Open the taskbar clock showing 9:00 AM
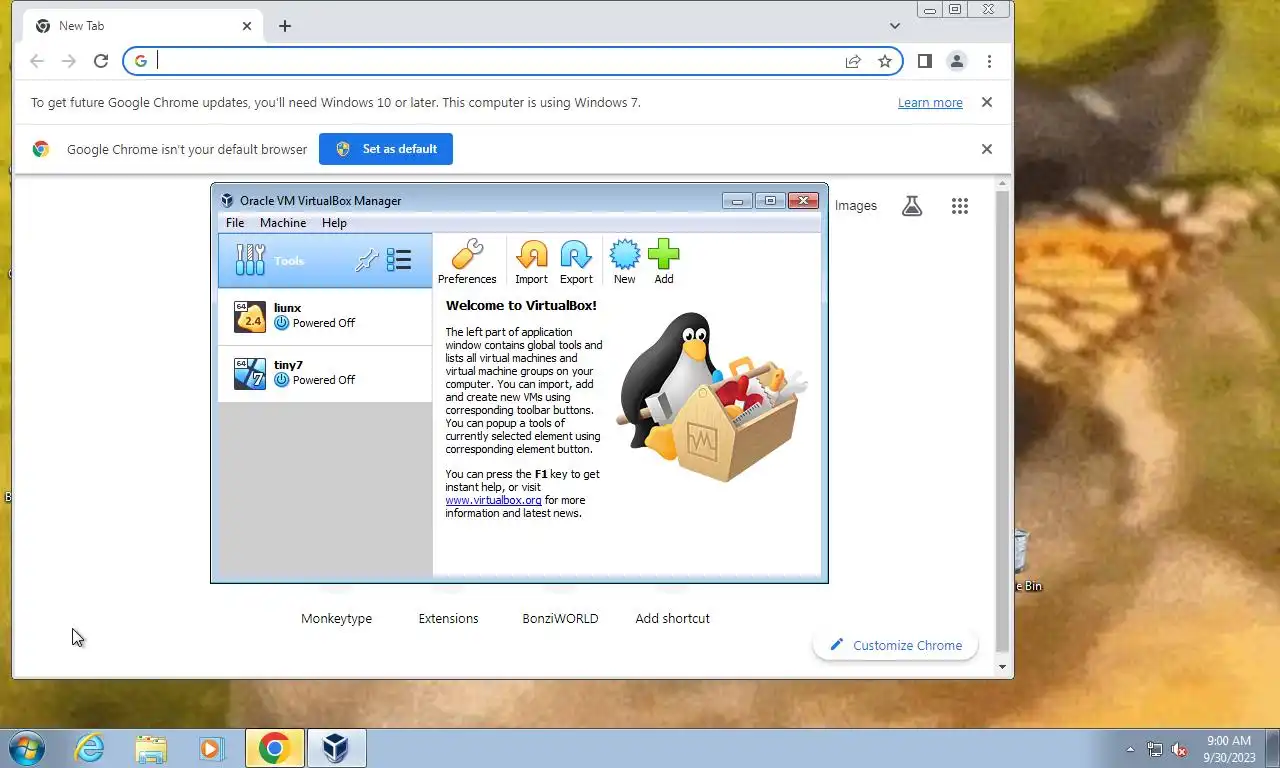 click(x=1229, y=749)
